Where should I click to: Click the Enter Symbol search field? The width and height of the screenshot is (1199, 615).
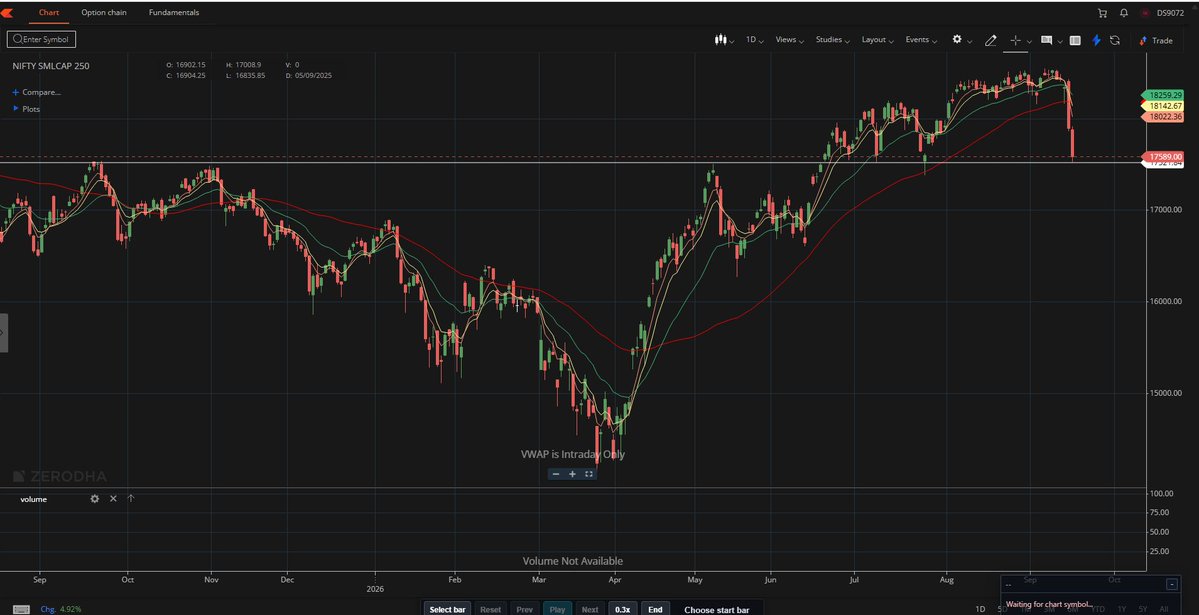click(41, 39)
